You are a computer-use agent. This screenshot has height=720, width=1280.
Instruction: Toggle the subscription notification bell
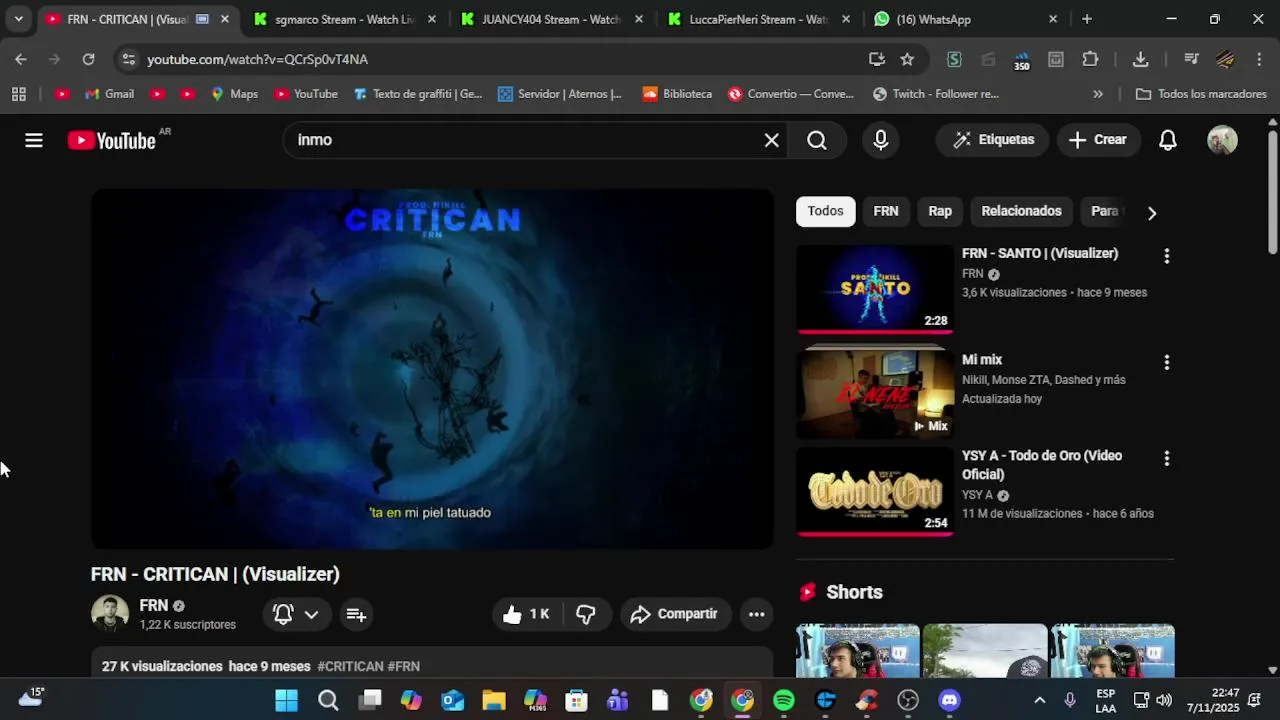(x=283, y=614)
